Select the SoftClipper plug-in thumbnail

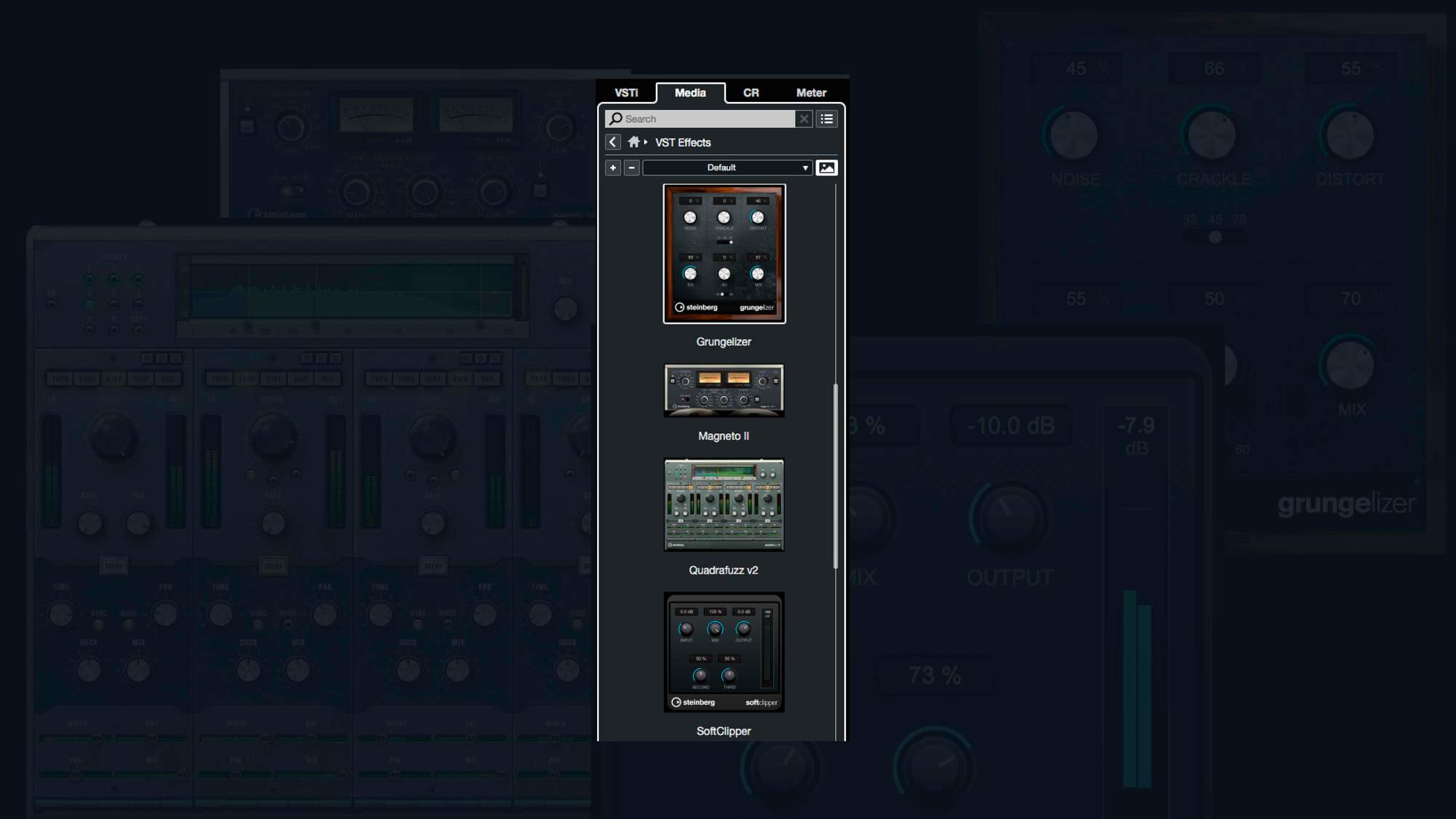[724, 652]
